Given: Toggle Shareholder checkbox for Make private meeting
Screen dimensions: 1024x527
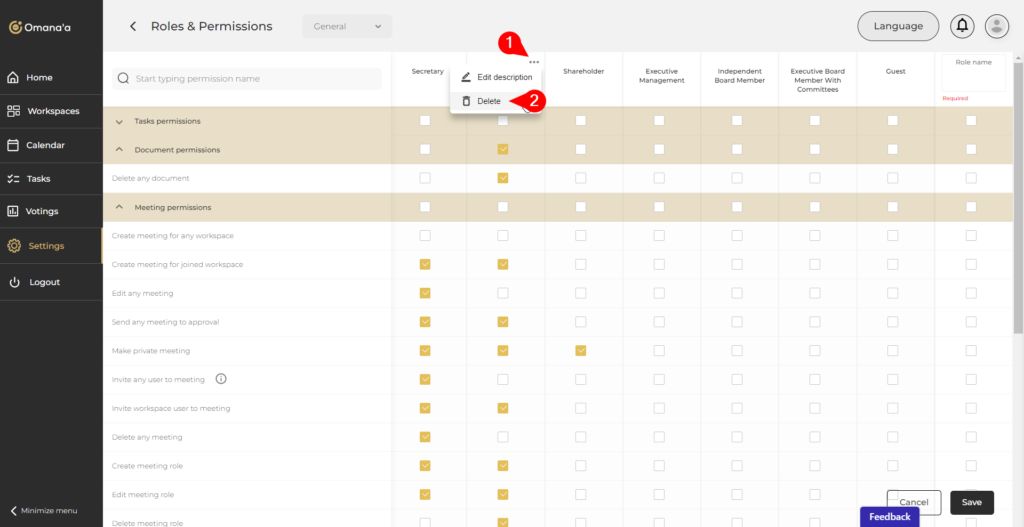Looking at the screenshot, I should tap(581, 351).
